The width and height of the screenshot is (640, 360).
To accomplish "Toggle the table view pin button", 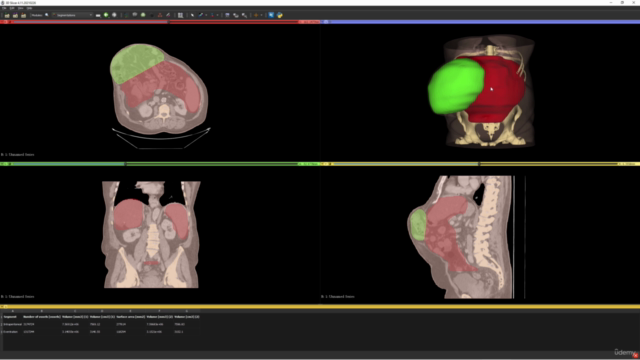I will [2, 307].
